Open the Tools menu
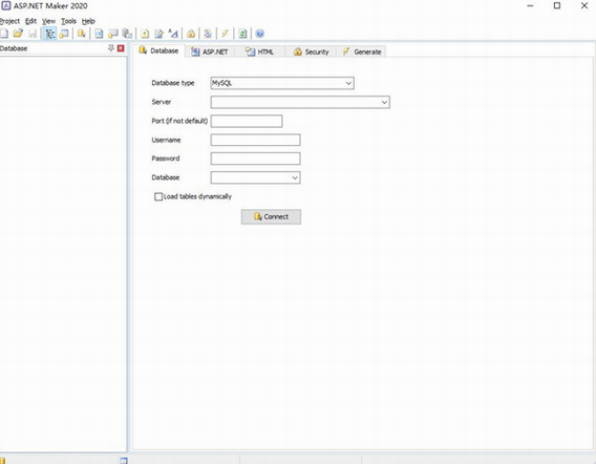This screenshot has height=464, width=596. click(69, 21)
